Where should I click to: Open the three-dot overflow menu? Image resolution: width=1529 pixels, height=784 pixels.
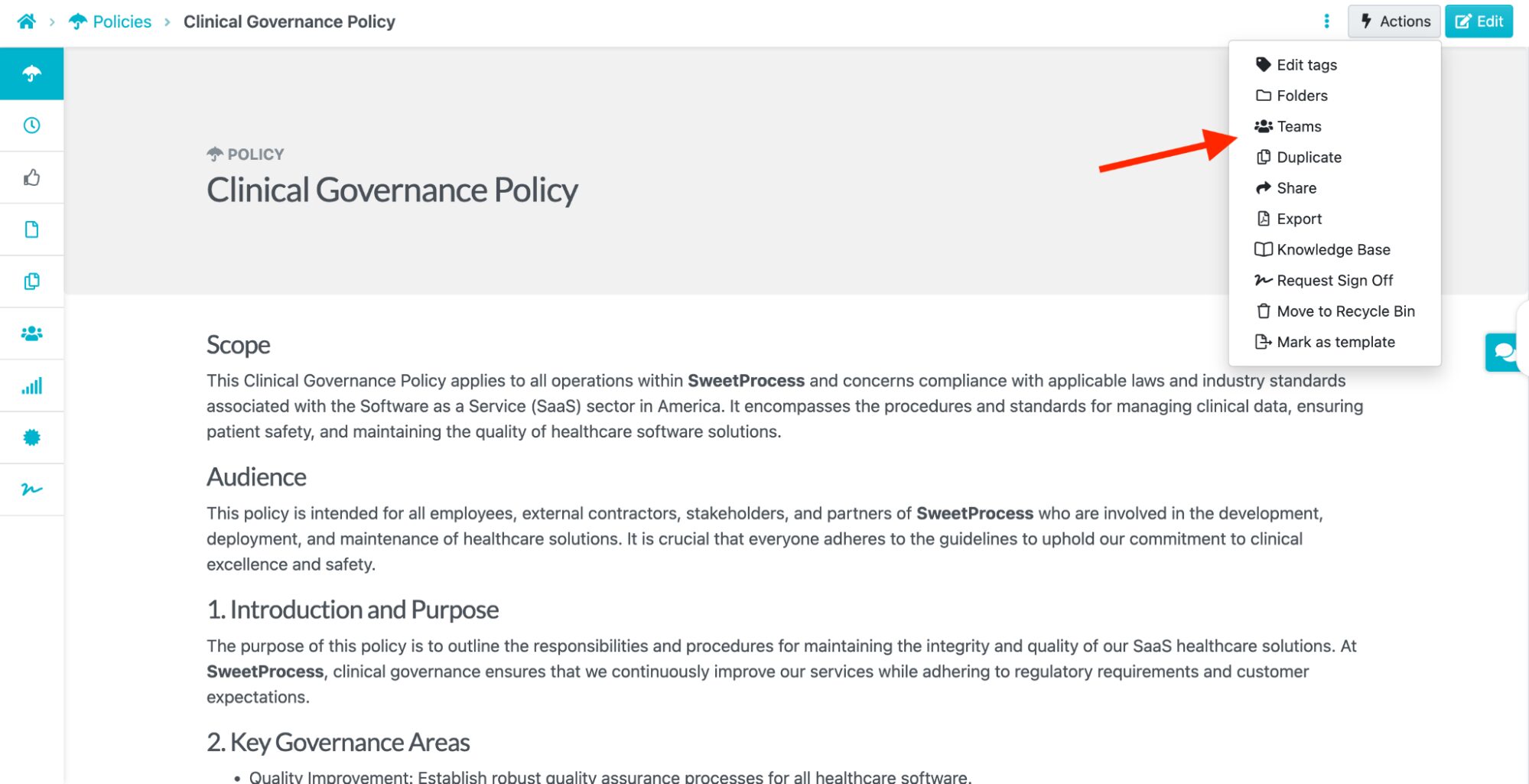(x=1326, y=21)
